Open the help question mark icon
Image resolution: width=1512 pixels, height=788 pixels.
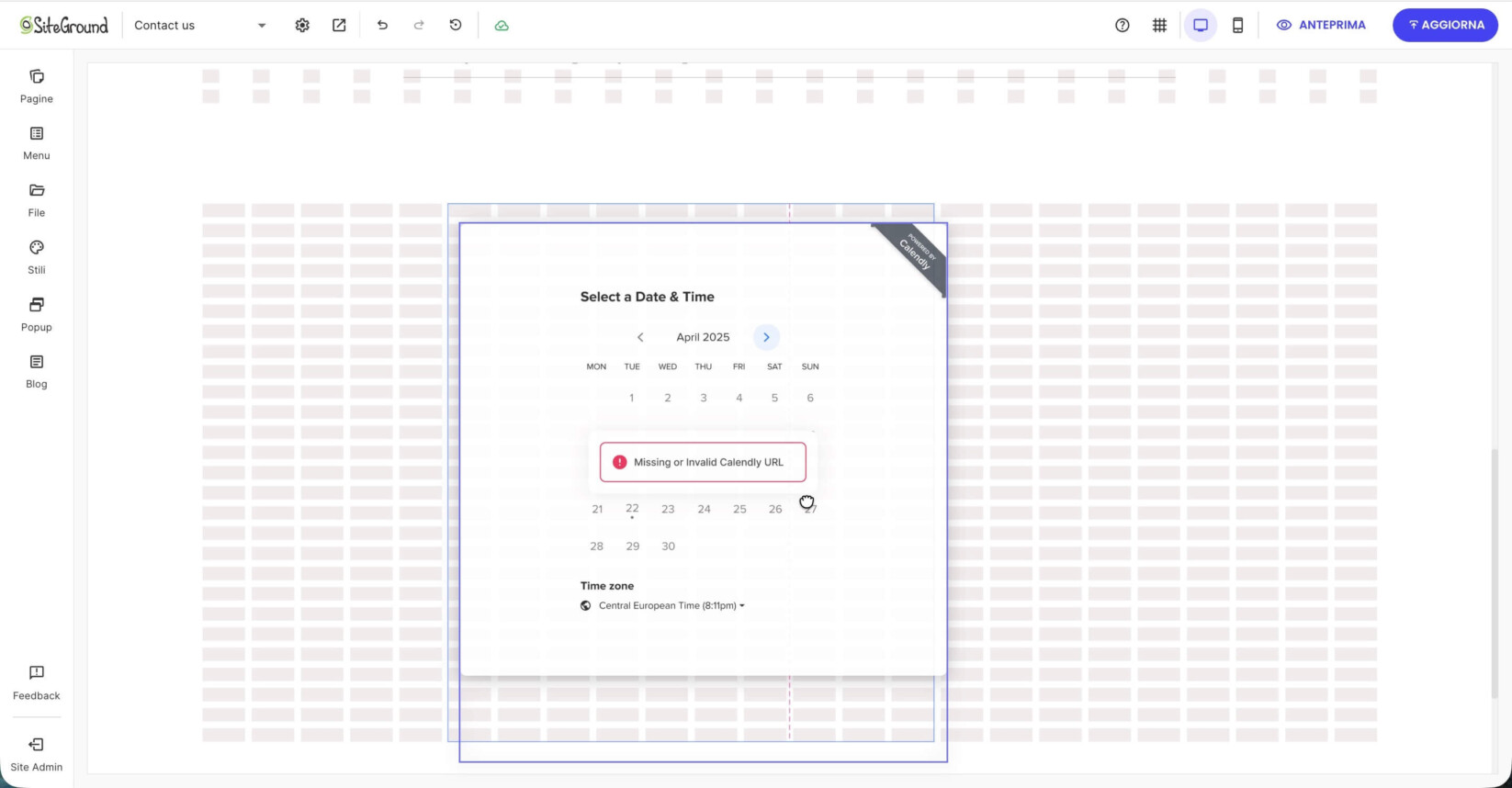pyautogui.click(x=1123, y=26)
